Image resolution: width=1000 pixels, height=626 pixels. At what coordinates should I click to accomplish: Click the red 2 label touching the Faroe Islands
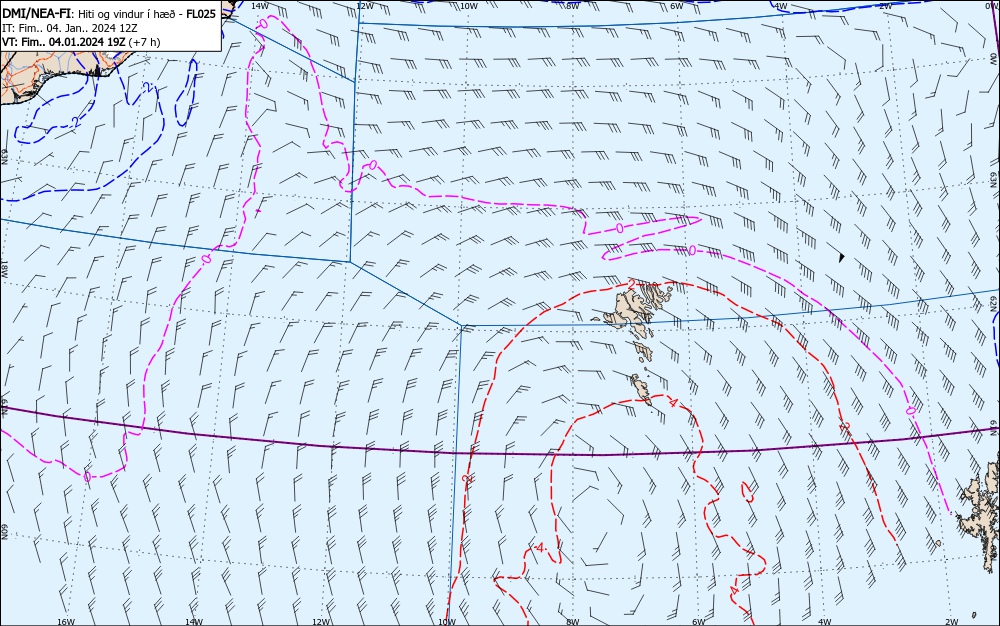point(631,284)
